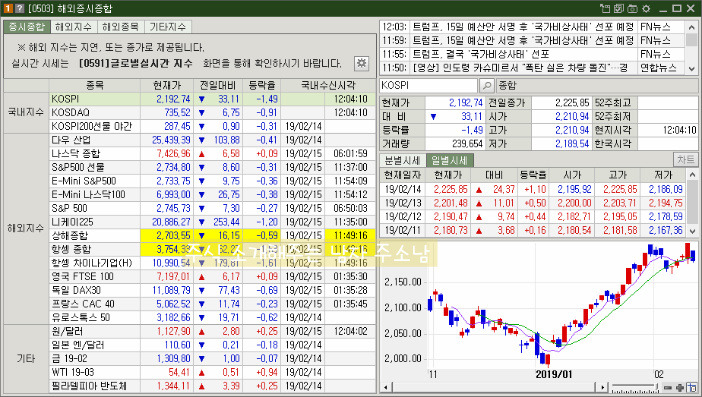Click the daily quotes scroll up arrow
Screen dimensions: 702x397
click(692, 175)
